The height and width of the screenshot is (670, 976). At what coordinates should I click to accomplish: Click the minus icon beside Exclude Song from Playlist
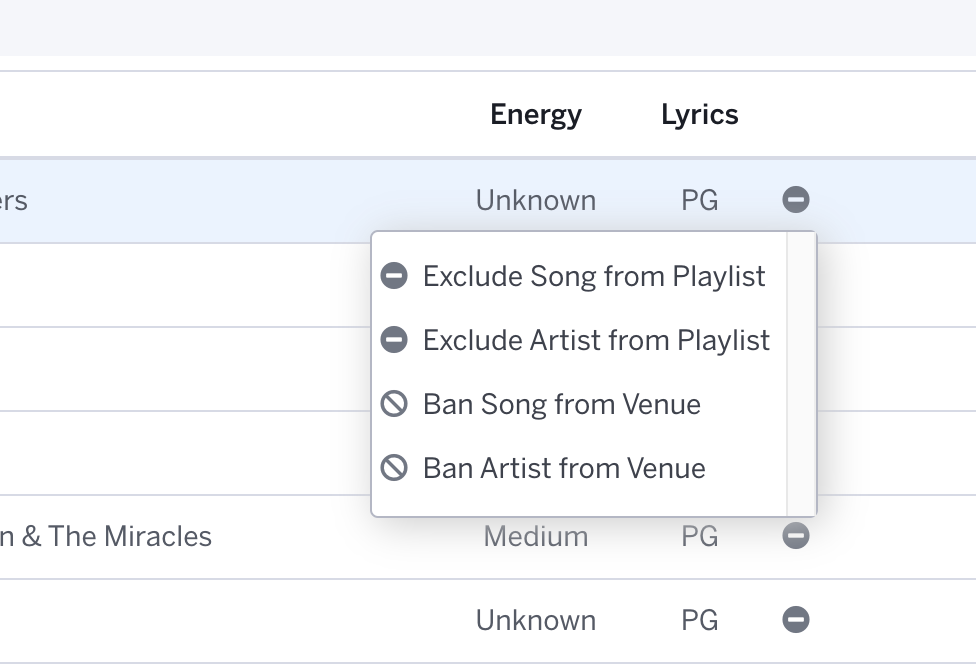pyautogui.click(x=394, y=276)
